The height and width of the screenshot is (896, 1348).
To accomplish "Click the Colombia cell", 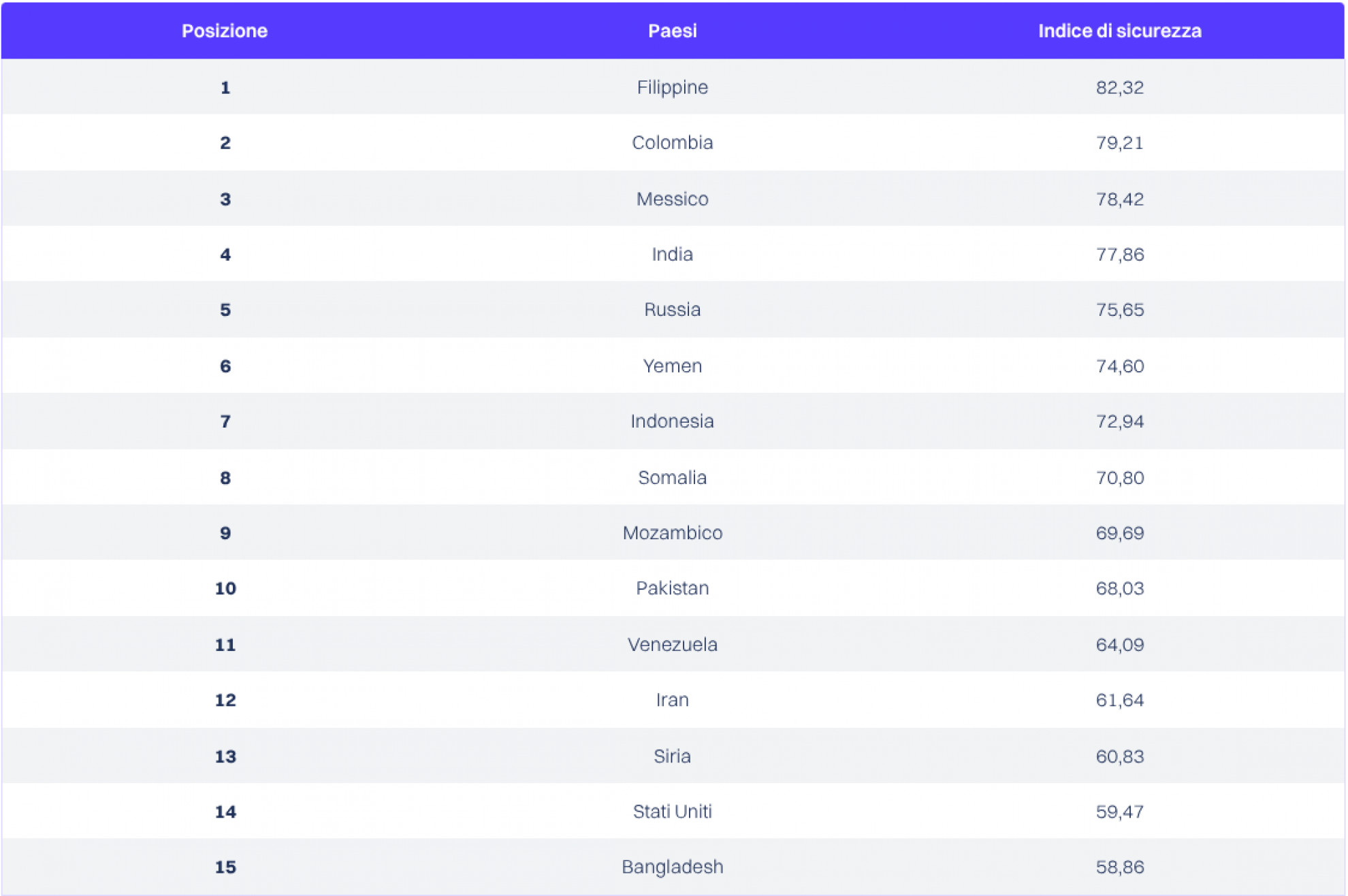I will coord(672,142).
